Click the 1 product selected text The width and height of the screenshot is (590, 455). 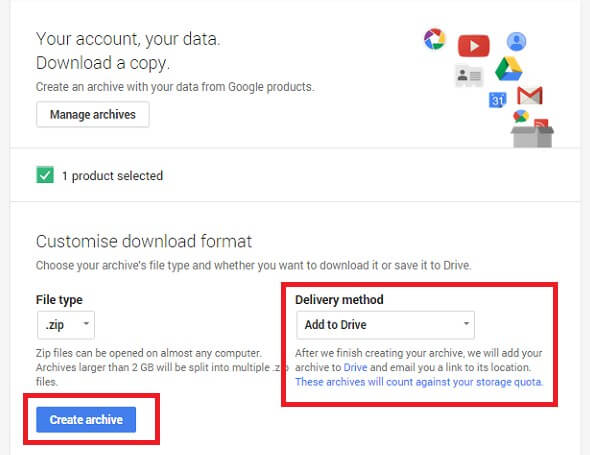pos(113,176)
